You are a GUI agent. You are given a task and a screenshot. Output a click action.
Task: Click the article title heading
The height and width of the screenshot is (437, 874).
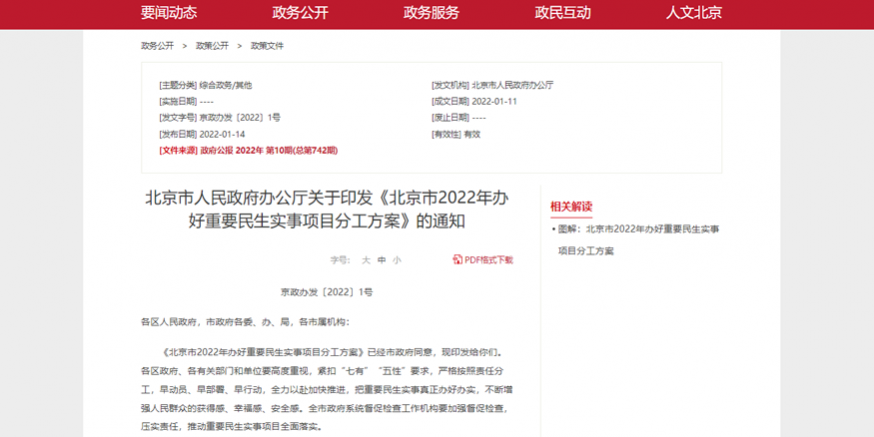pyautogui.click(x=326, y=208)
